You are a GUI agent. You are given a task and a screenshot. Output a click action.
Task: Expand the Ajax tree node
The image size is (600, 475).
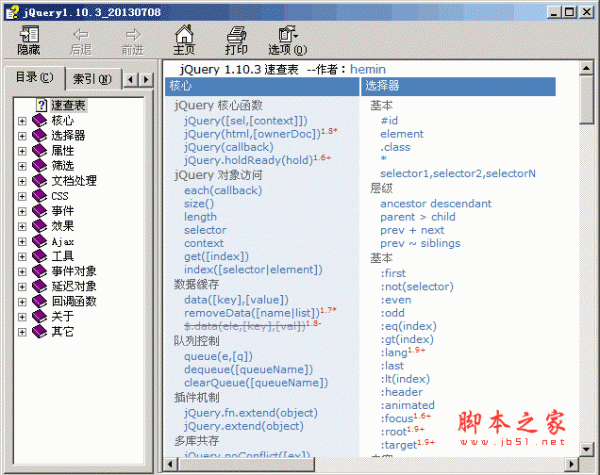pyautogui.click(x=22, y=242)
